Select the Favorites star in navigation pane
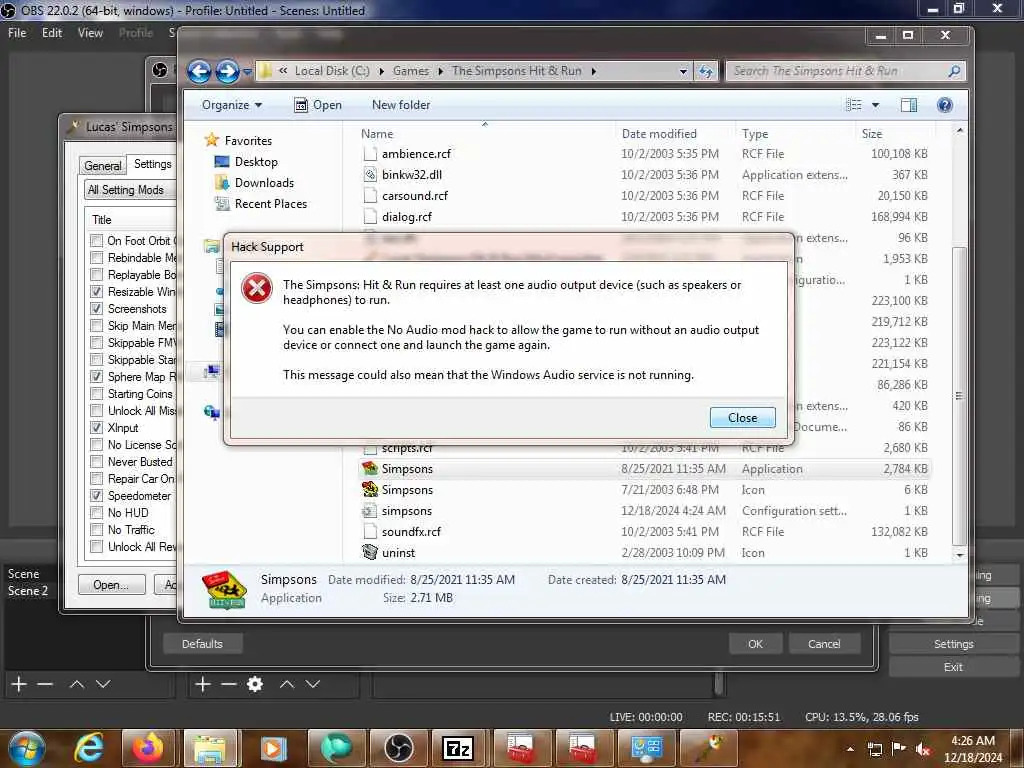 point(212,140)
